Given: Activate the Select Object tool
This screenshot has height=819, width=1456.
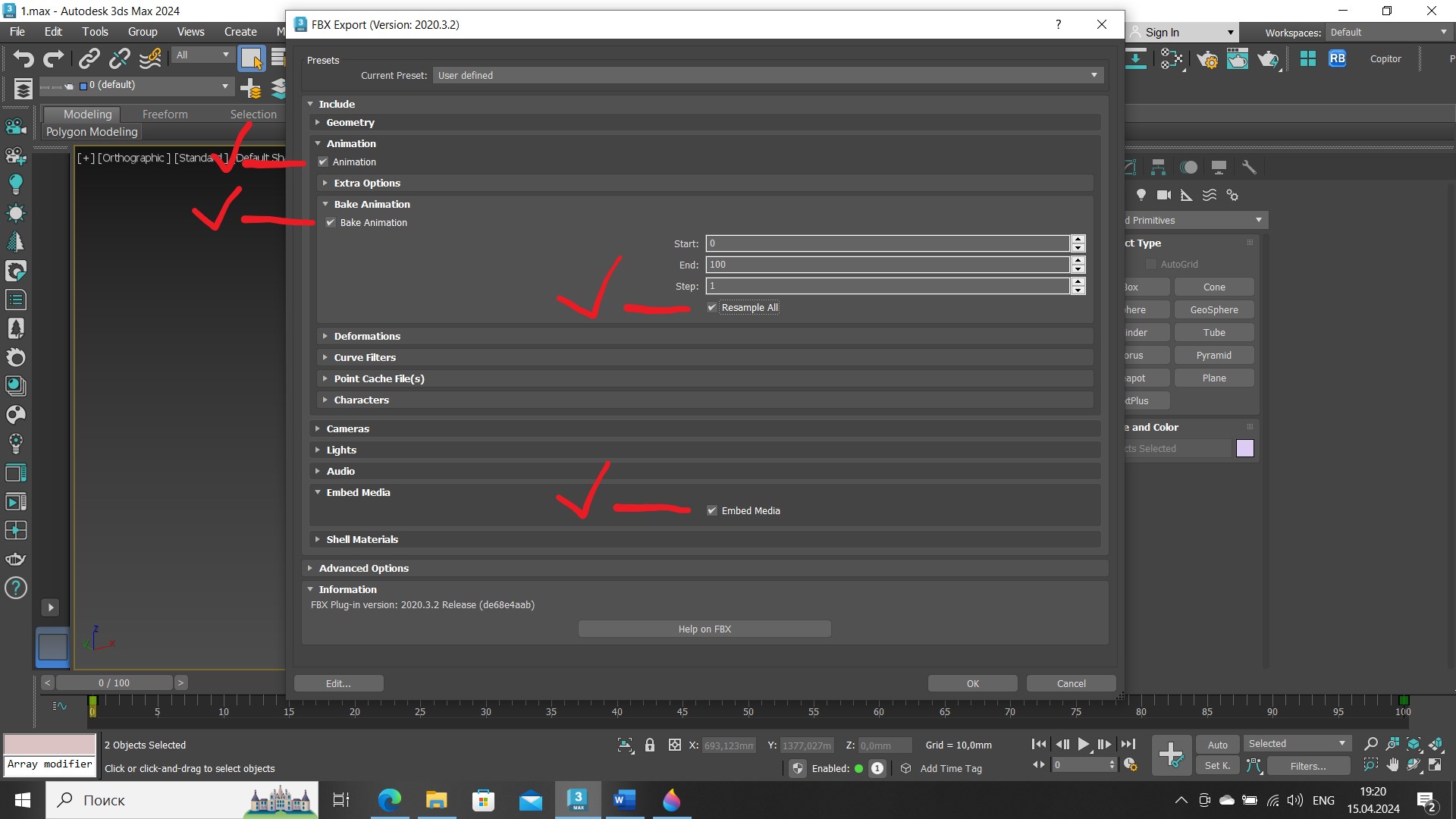Looking at the screenshot, I should 251,58.
